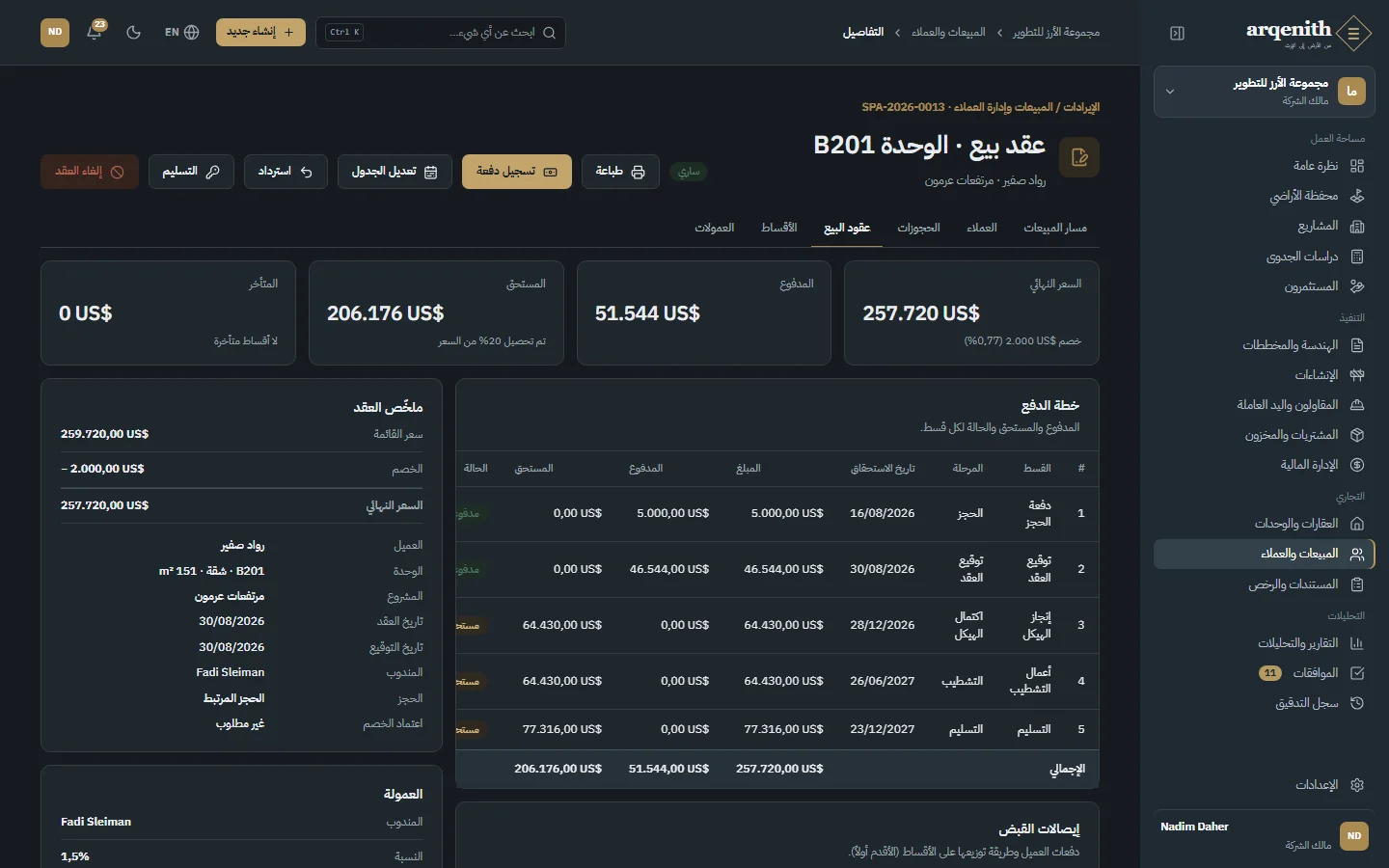Open الموافقات approvals with 11 badge
Viewport: 1389px width, 868px height.
(x=1264, y=673)
